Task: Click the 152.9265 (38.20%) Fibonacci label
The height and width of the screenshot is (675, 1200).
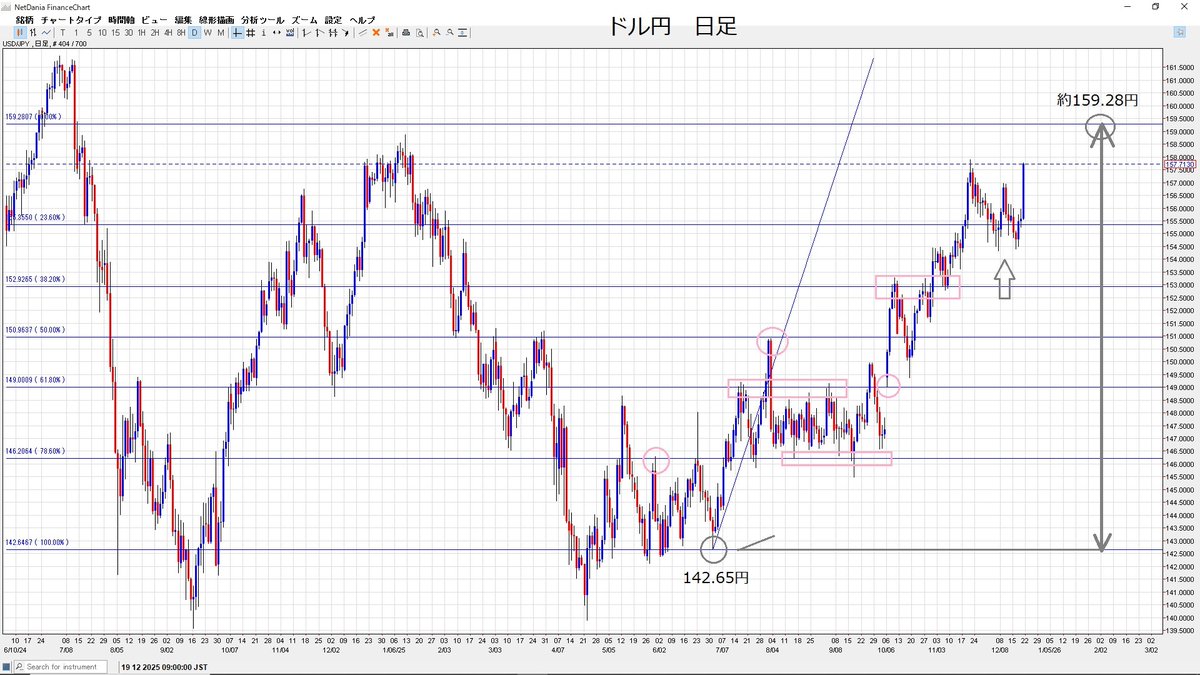Action: (x=35, y=280)
